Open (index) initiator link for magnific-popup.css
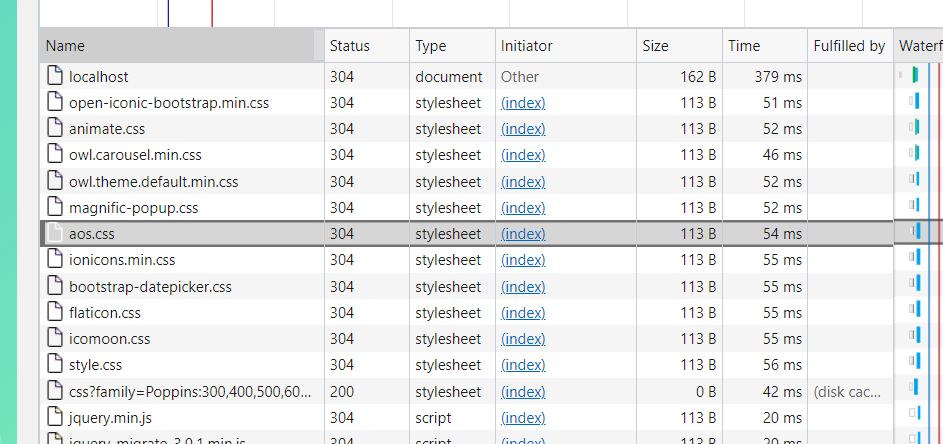The height and width of the screenshot is (444, 943). (x=523, y=208)
